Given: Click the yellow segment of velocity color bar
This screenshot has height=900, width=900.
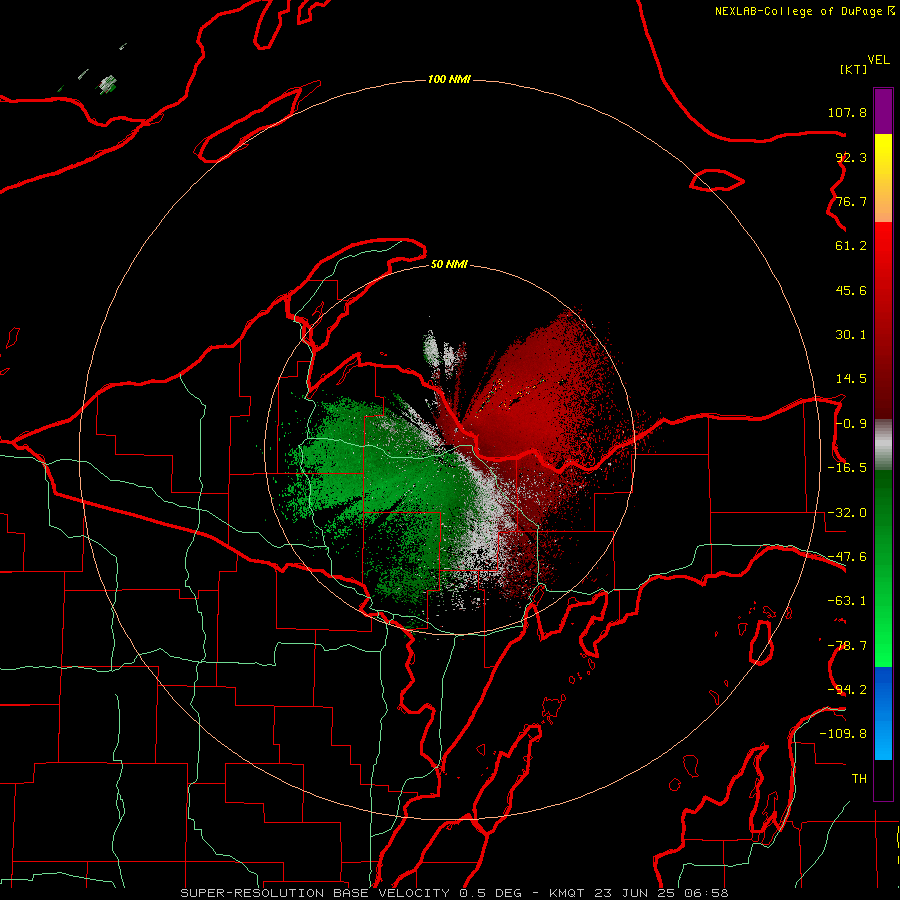Looking at the screenshot, I should pyautogui.click(x=883, y=178).
